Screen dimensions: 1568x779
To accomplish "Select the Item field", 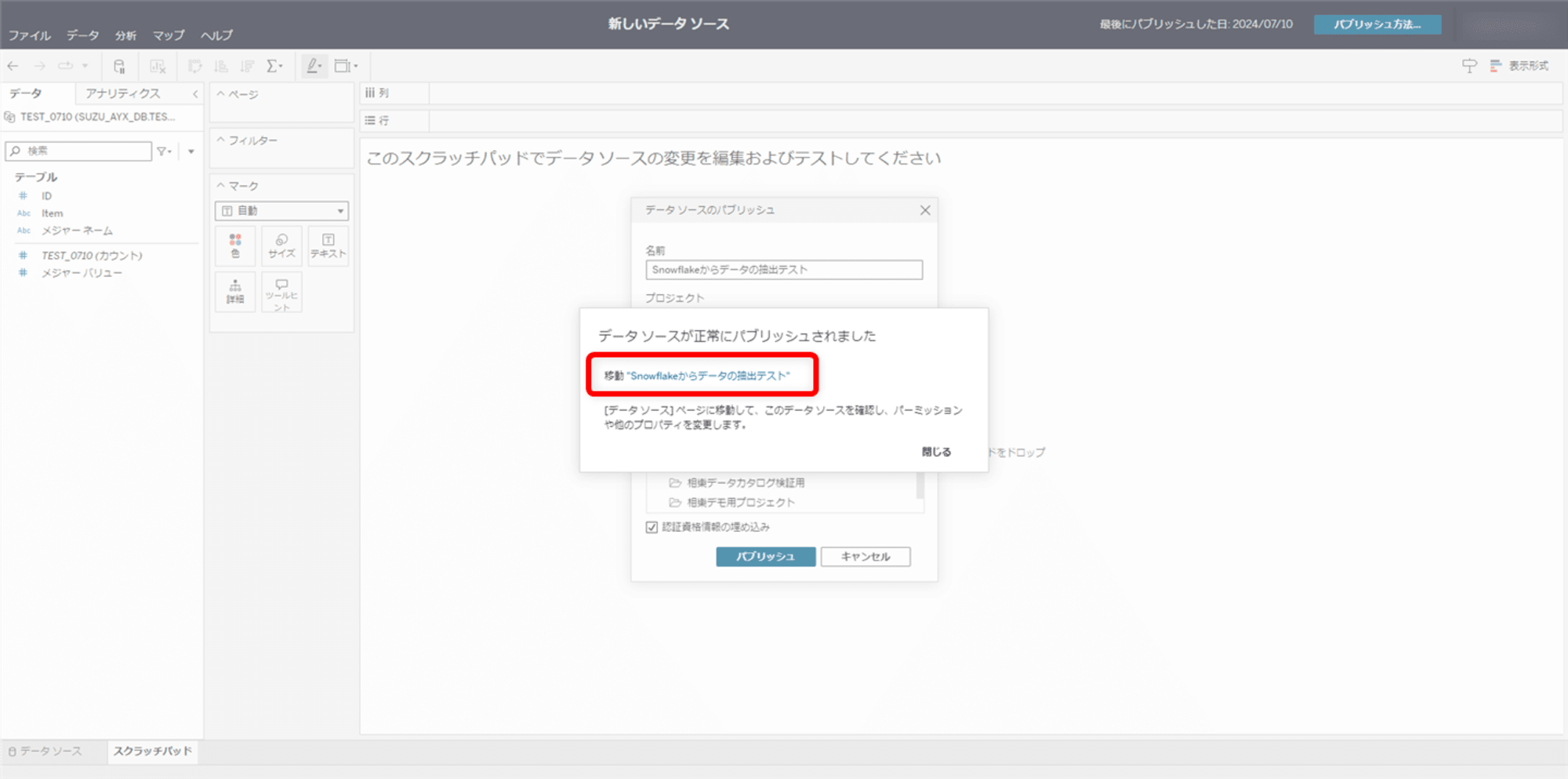I will (53, 213).
